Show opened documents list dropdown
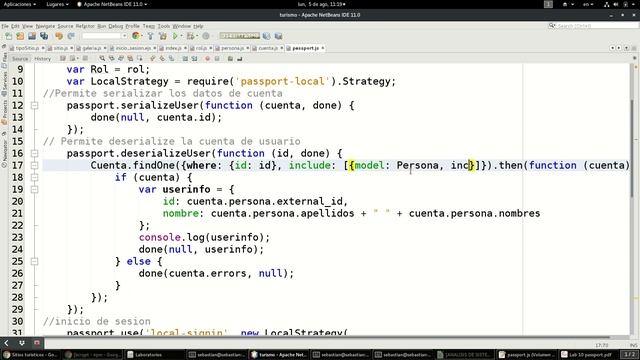 626,48
